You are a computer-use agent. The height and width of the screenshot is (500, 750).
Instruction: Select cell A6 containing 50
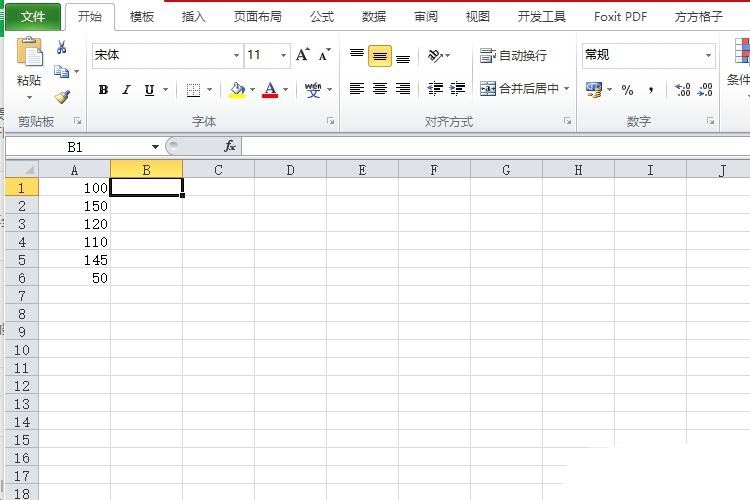(75, 278)
